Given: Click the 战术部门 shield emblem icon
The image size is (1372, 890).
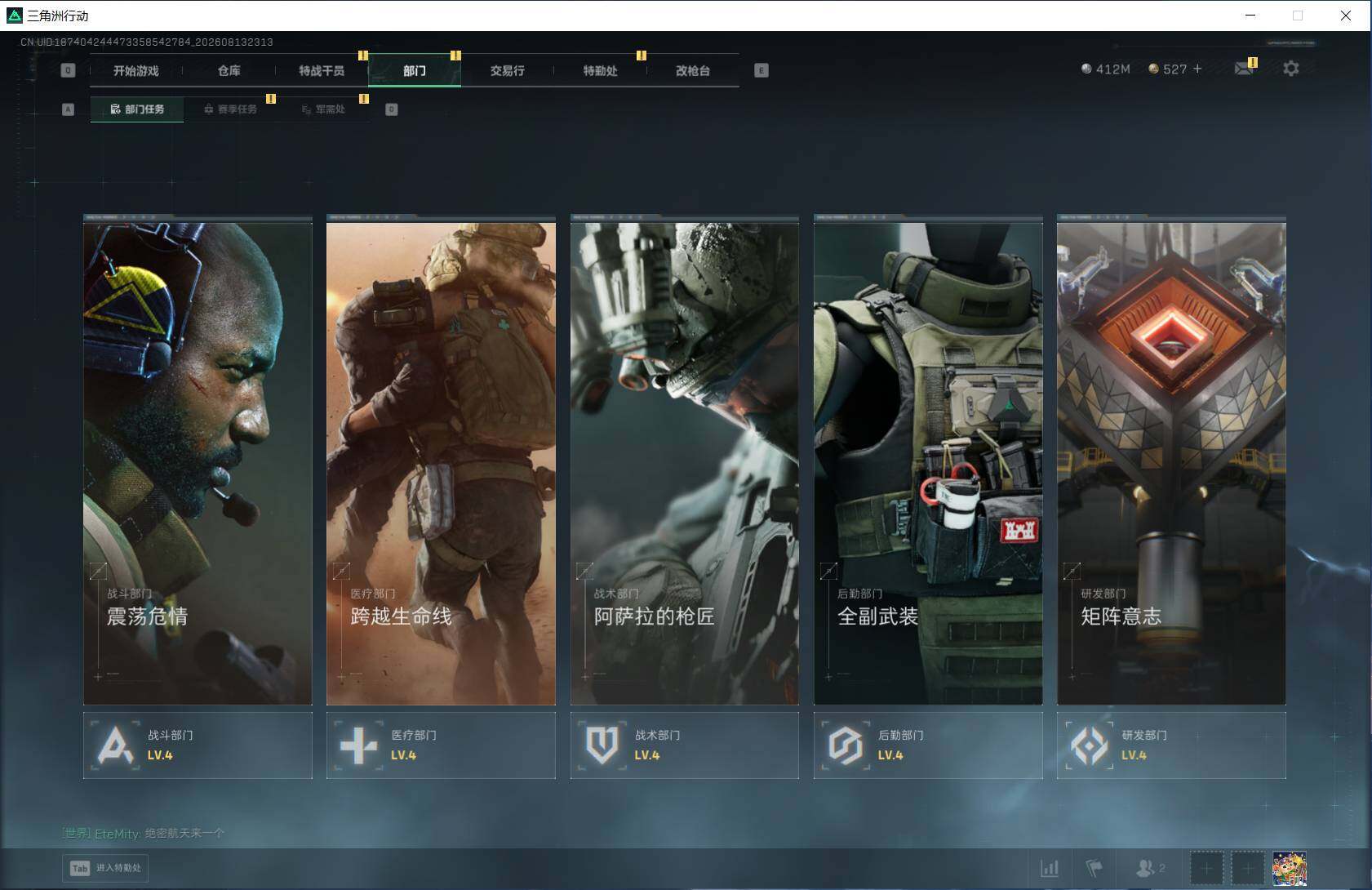Looking at the screenshot, I should (602, 745).
